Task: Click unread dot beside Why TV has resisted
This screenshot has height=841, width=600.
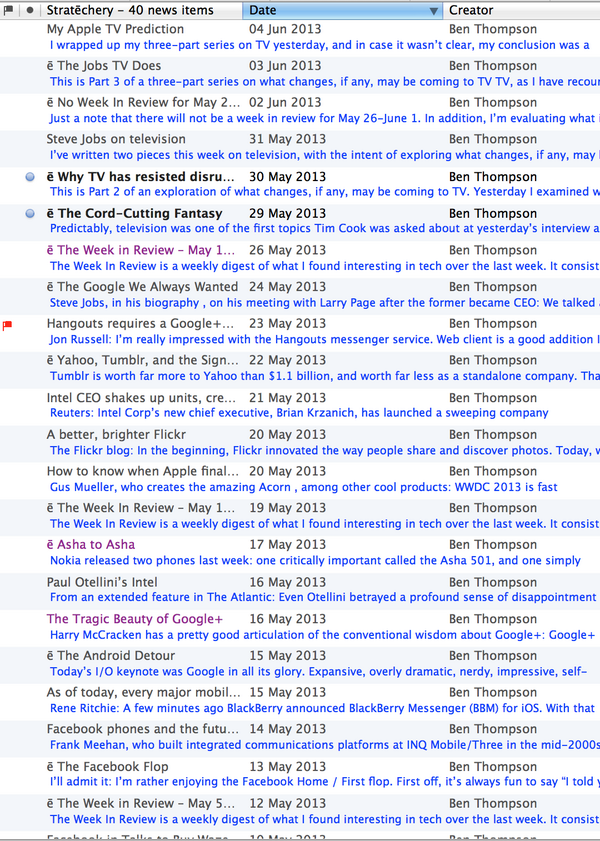Action: [30, 176]
